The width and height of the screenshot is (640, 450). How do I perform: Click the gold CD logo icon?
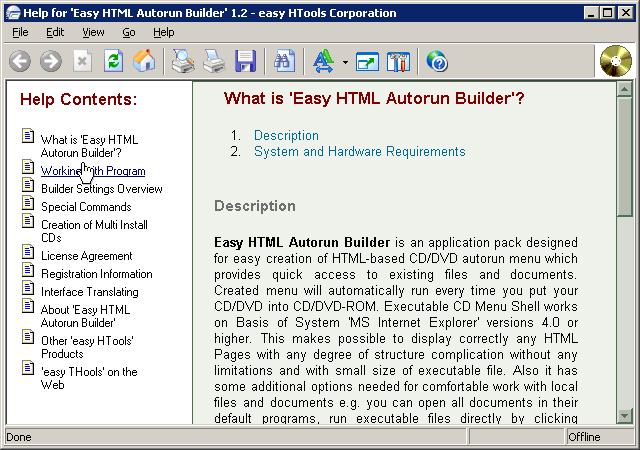point(616,61)
